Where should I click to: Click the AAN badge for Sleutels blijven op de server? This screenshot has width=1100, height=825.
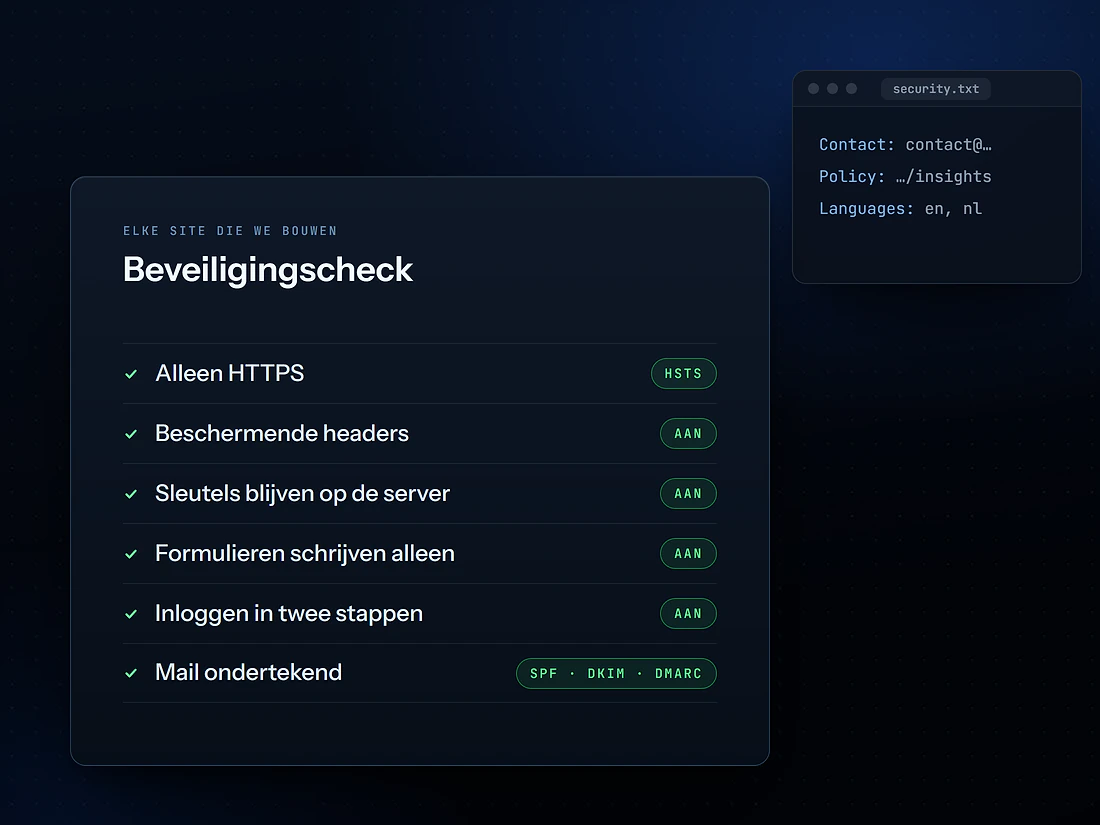coord(688,493)
